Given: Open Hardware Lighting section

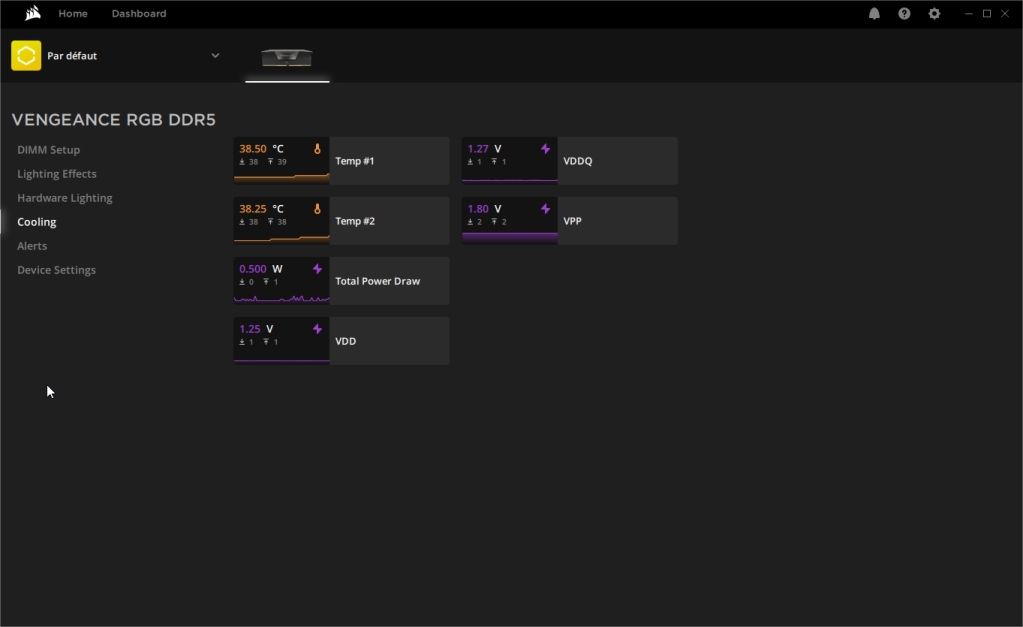Looking at the screenshot, I should pos(65,198).
